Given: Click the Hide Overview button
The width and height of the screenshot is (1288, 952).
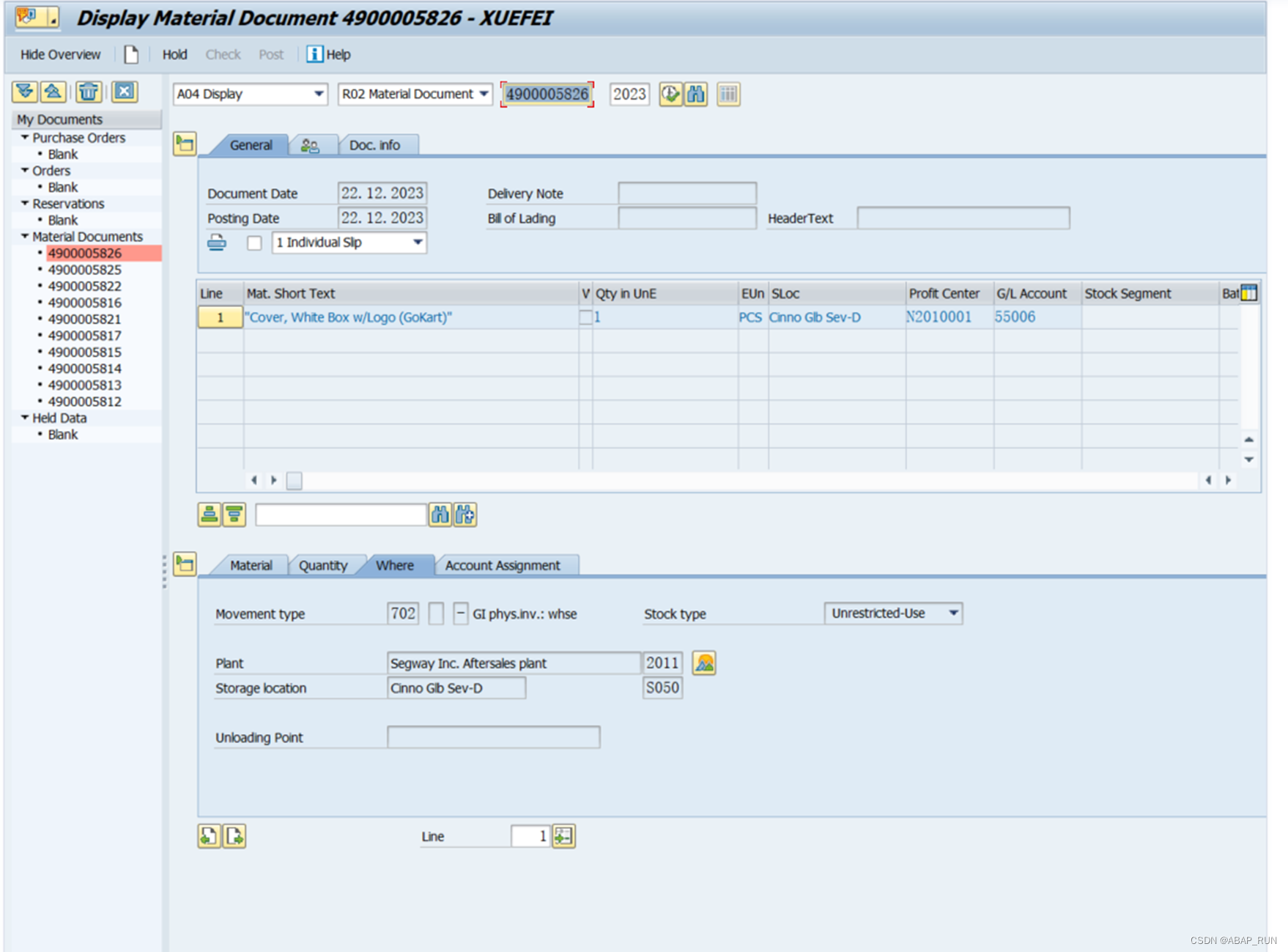Looking at the screenshot, I should point(60,54).
